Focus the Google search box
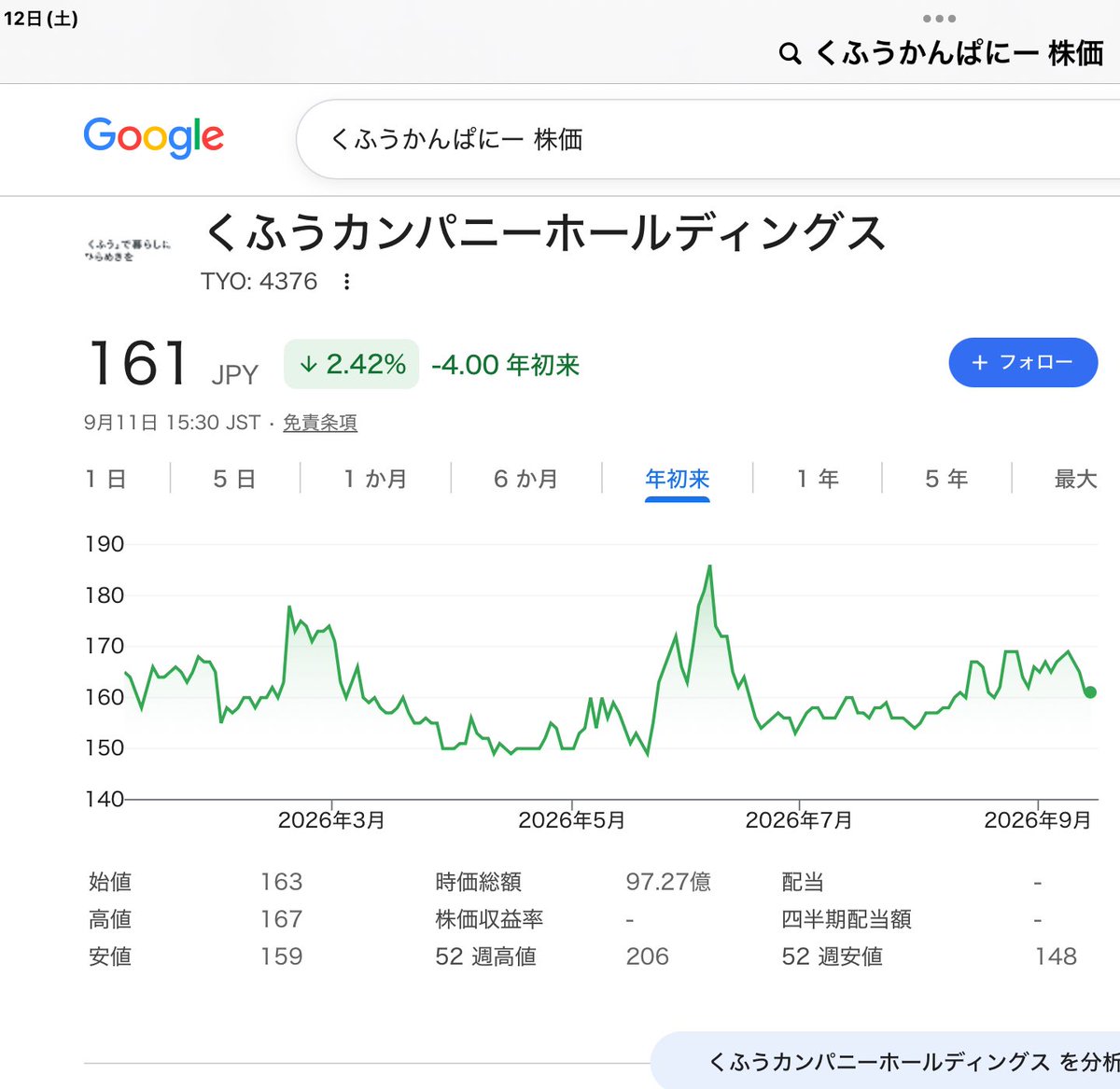 pos(709,139)
